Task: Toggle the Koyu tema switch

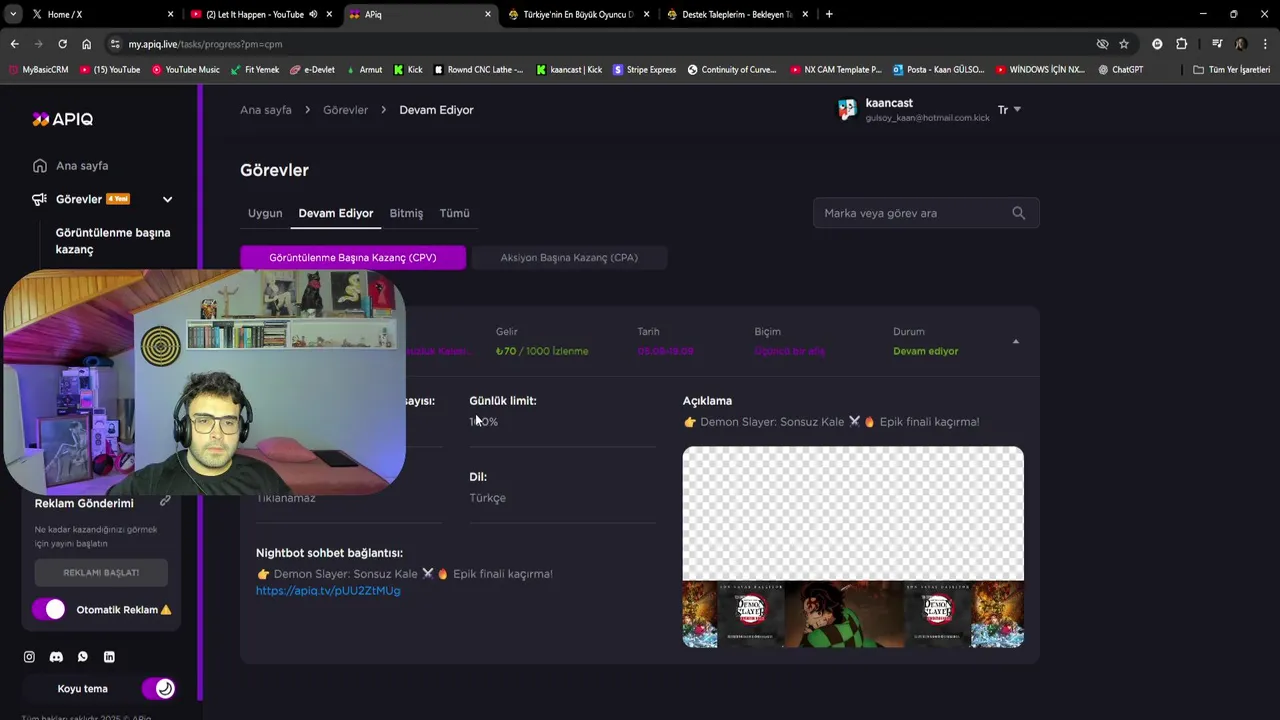Action: (158, 688)
